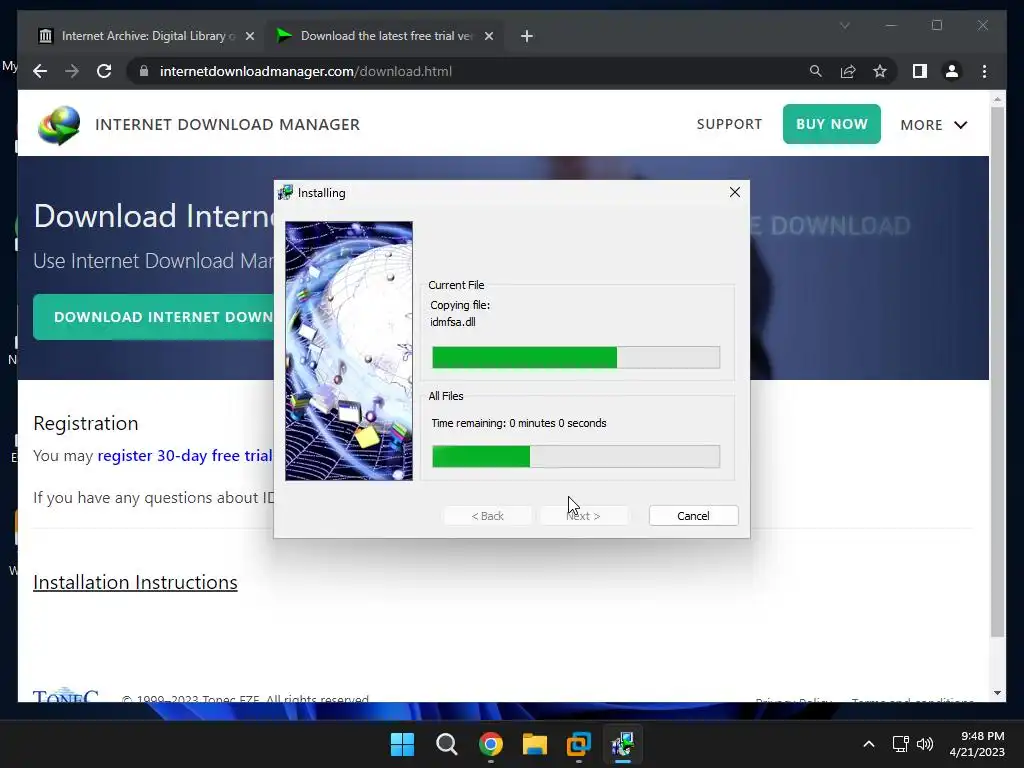
Task: Expand the MORE dropdown menu
Action: click(x=933, y=125)
